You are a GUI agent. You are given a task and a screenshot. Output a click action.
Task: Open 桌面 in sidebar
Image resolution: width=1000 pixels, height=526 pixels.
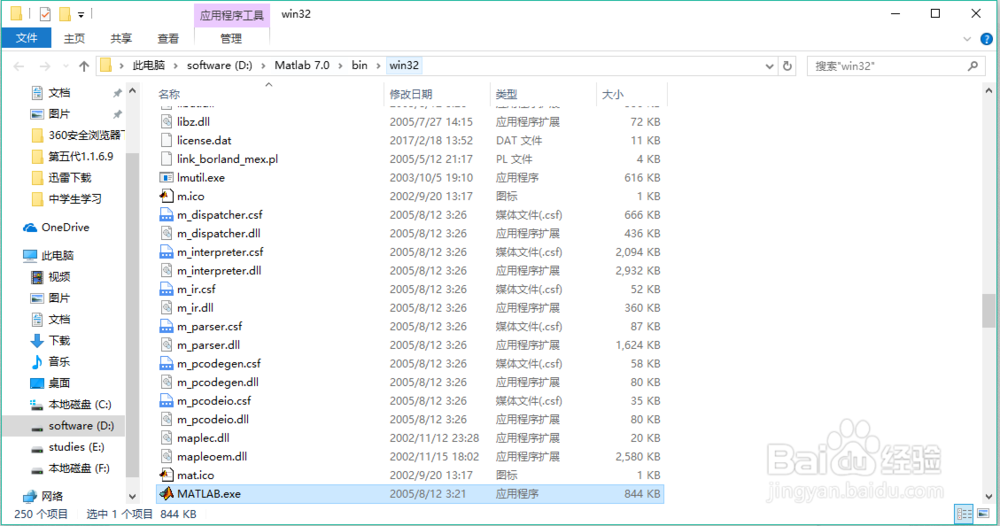tap(50, 383)
